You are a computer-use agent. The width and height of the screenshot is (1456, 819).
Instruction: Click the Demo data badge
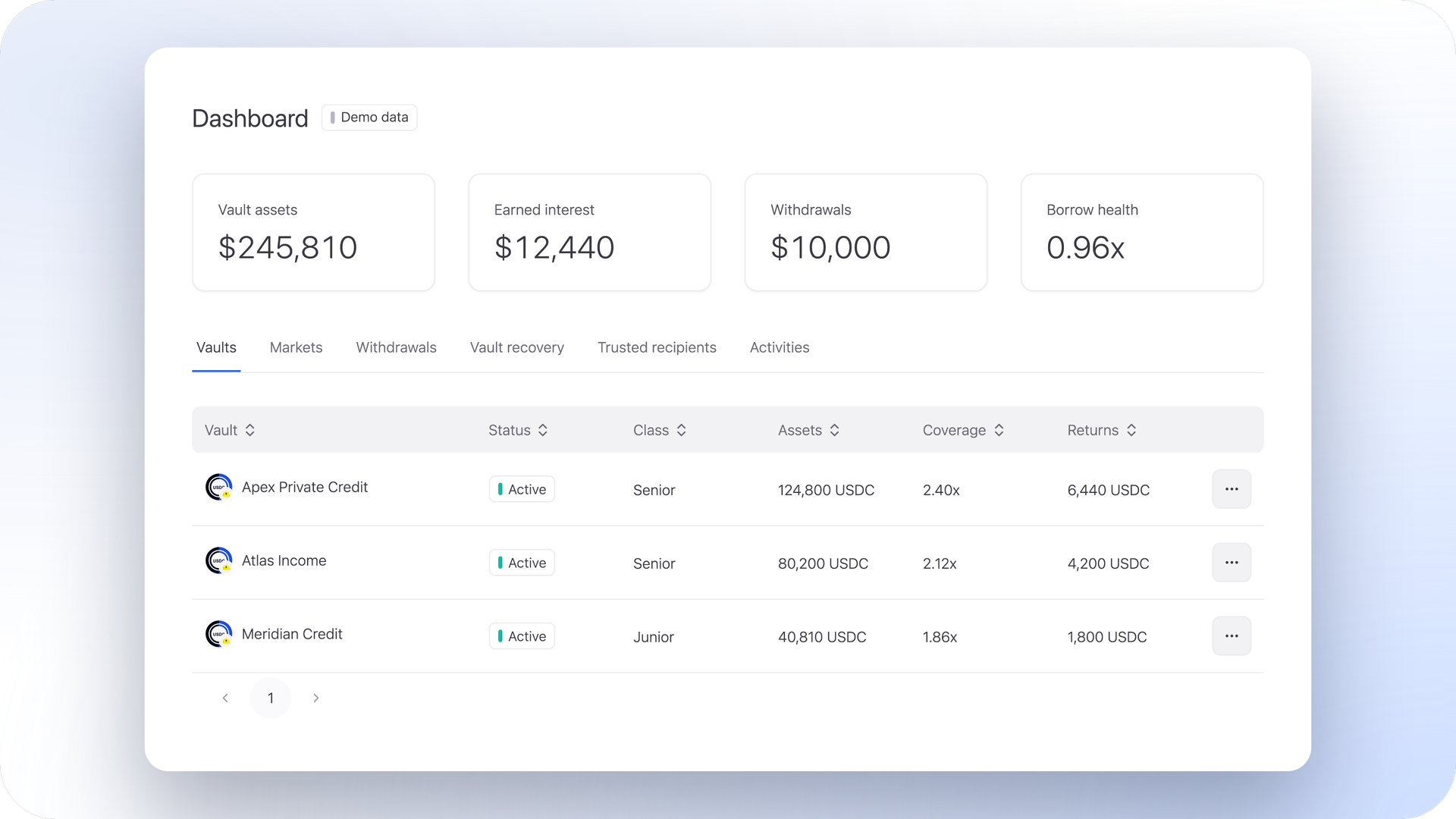pos(369,118)
